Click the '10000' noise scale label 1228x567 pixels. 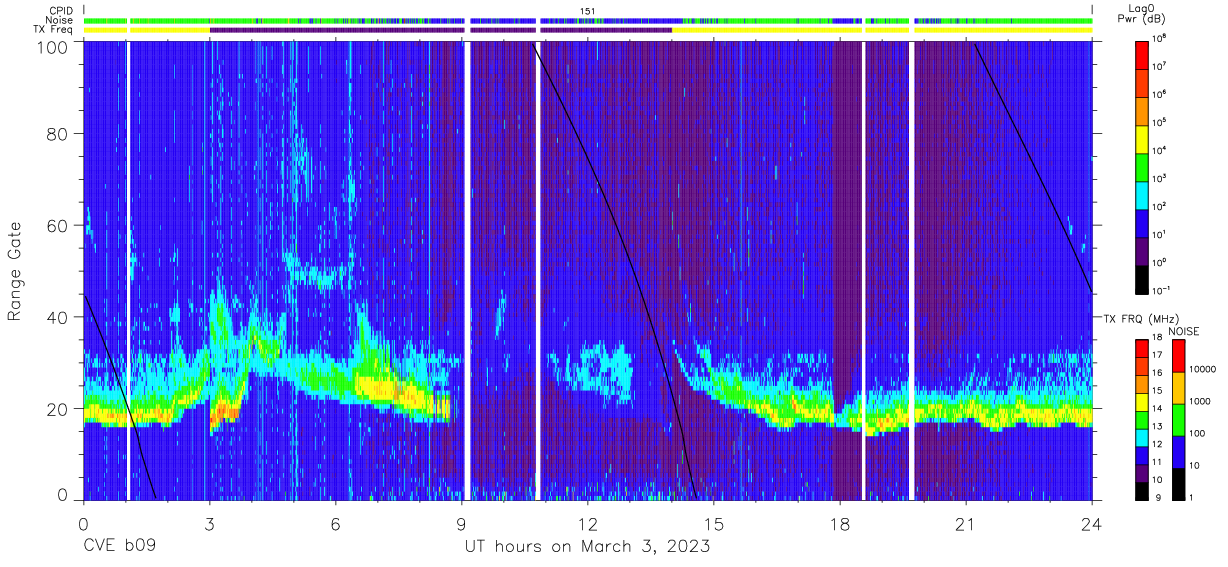[1204, 369]
